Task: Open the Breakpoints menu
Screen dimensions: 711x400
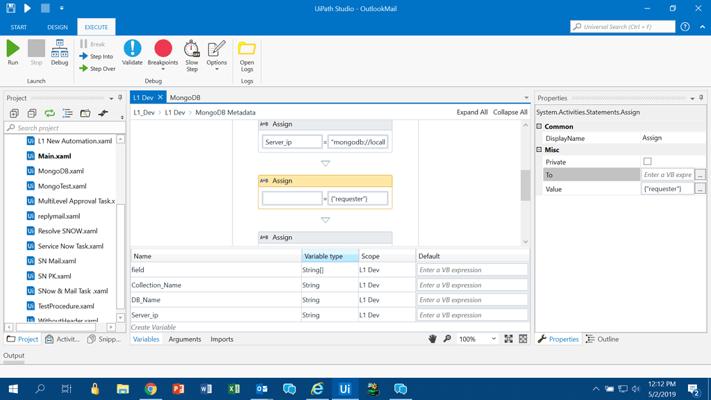Action: pyautogui.click(x=163, y=54)
